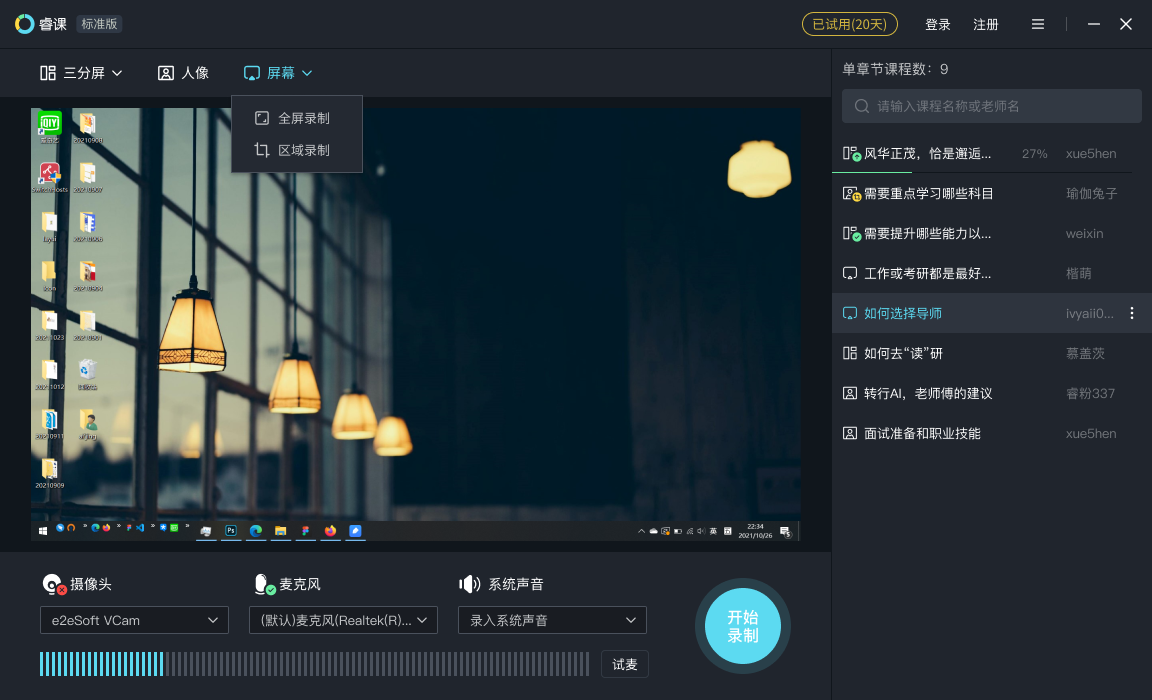This screenshot has width=1152, height=700.
Task: Open the hamburger menu icon
Action: [1037, 24]
